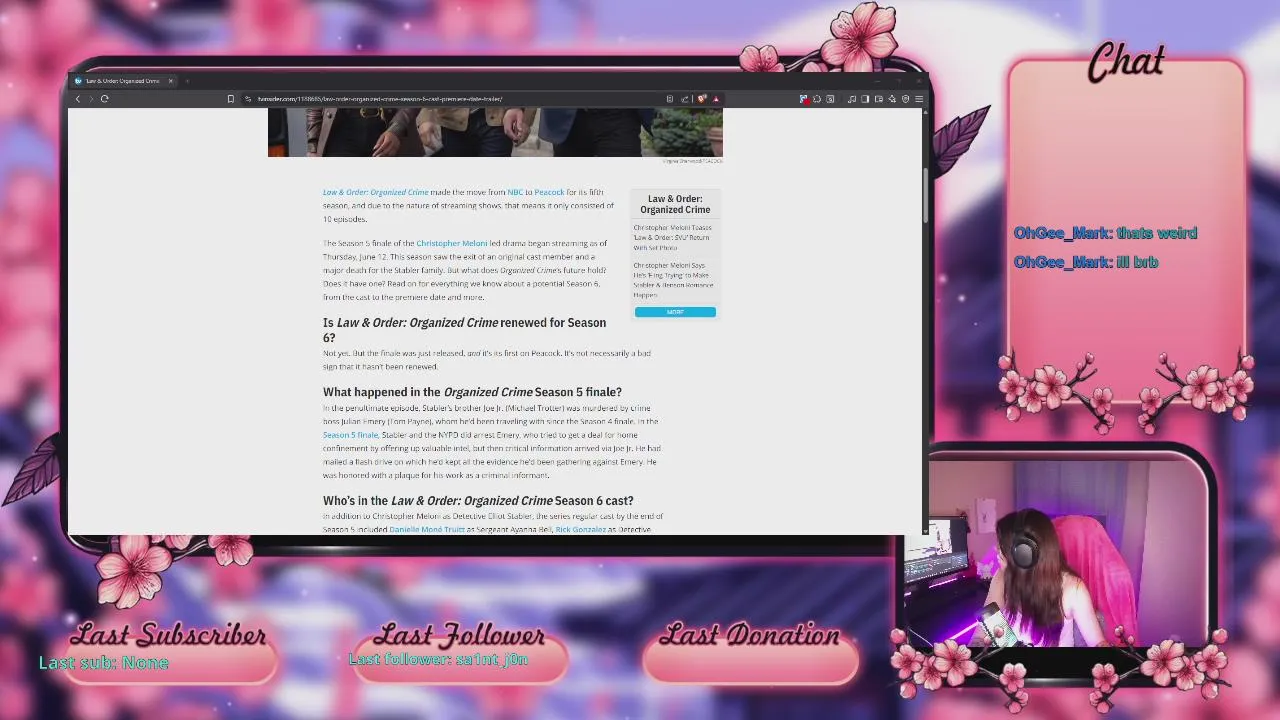Close the Law & Order: Organized Crime tab
Viewport: 1280px width, 720px height.
point(170,81)
